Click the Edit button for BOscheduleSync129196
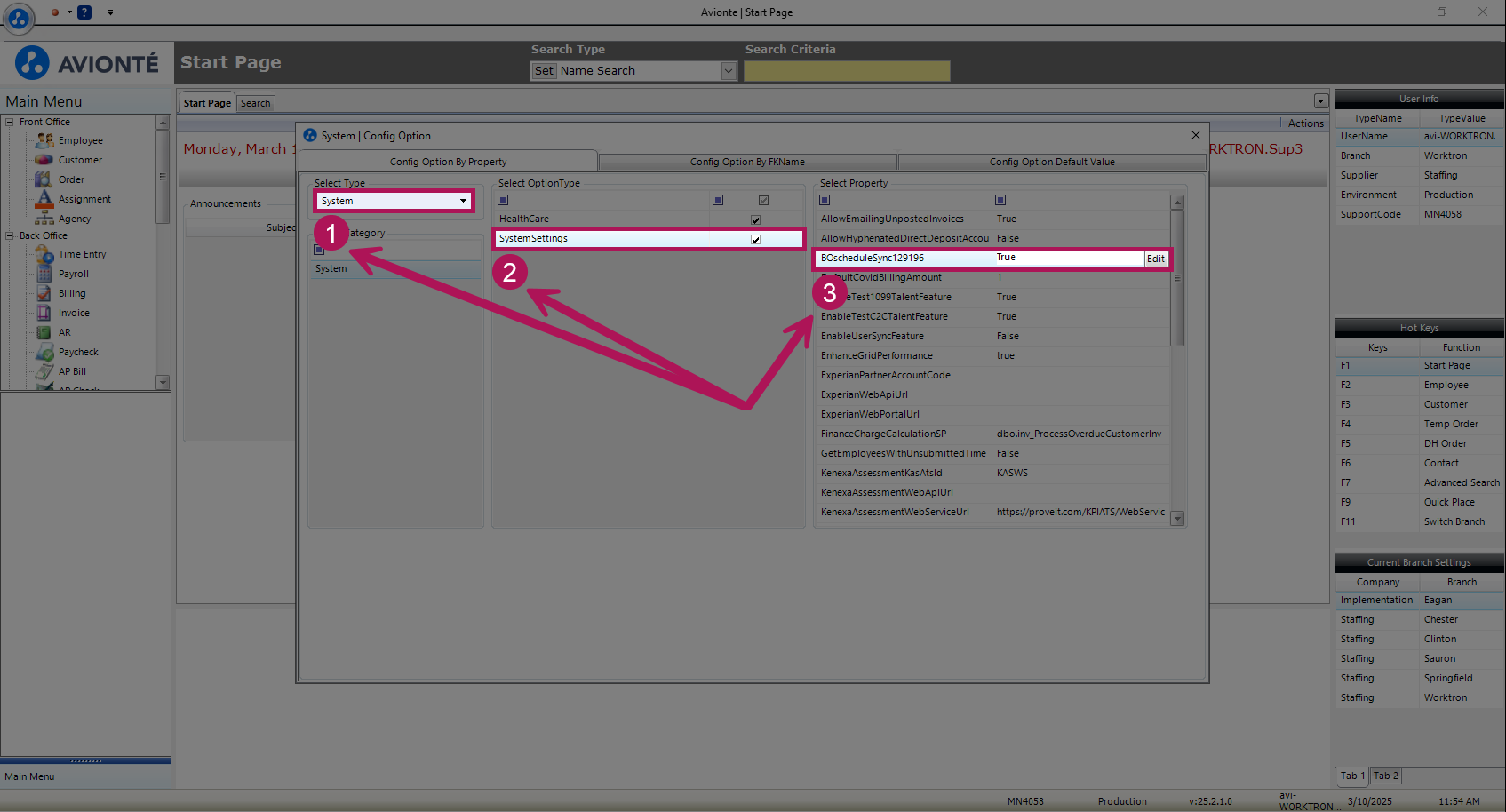Screen dimensions: 1506x812 click(1155, 259)
